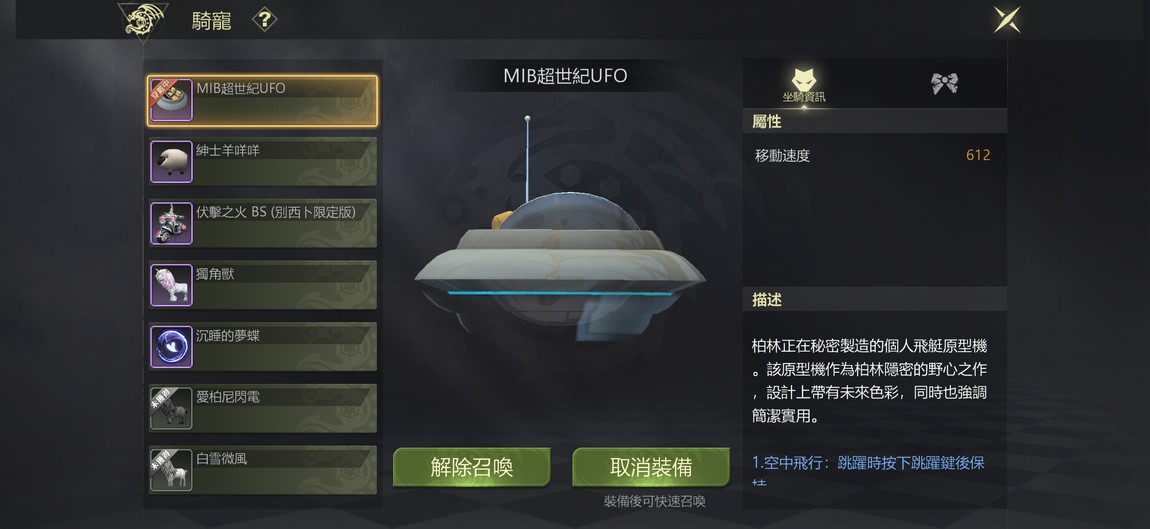Select the 獨角獸 unicorn icon
This screenshot has height=529, width=1150.
click(172, 285)
